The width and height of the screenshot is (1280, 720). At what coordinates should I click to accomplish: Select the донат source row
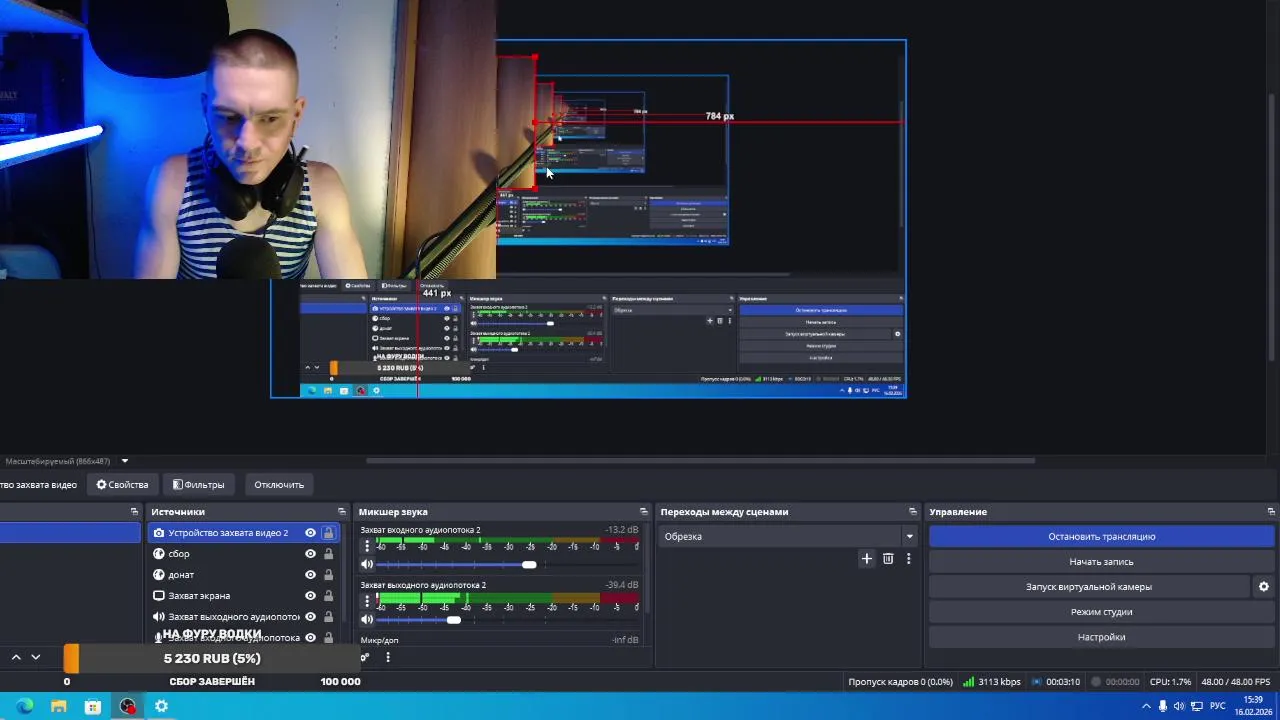(x=244, y=575)
